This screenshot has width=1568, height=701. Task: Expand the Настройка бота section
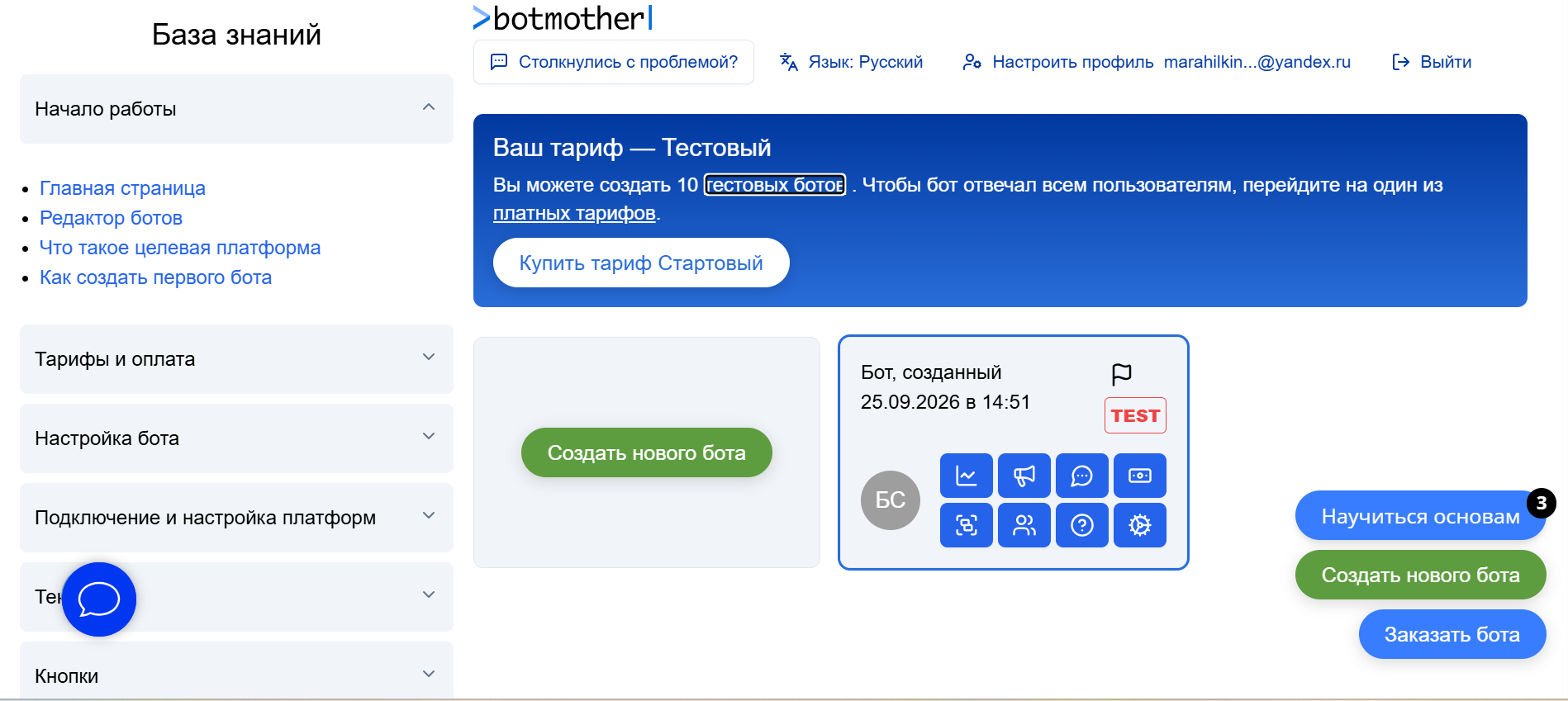[236, 438]
